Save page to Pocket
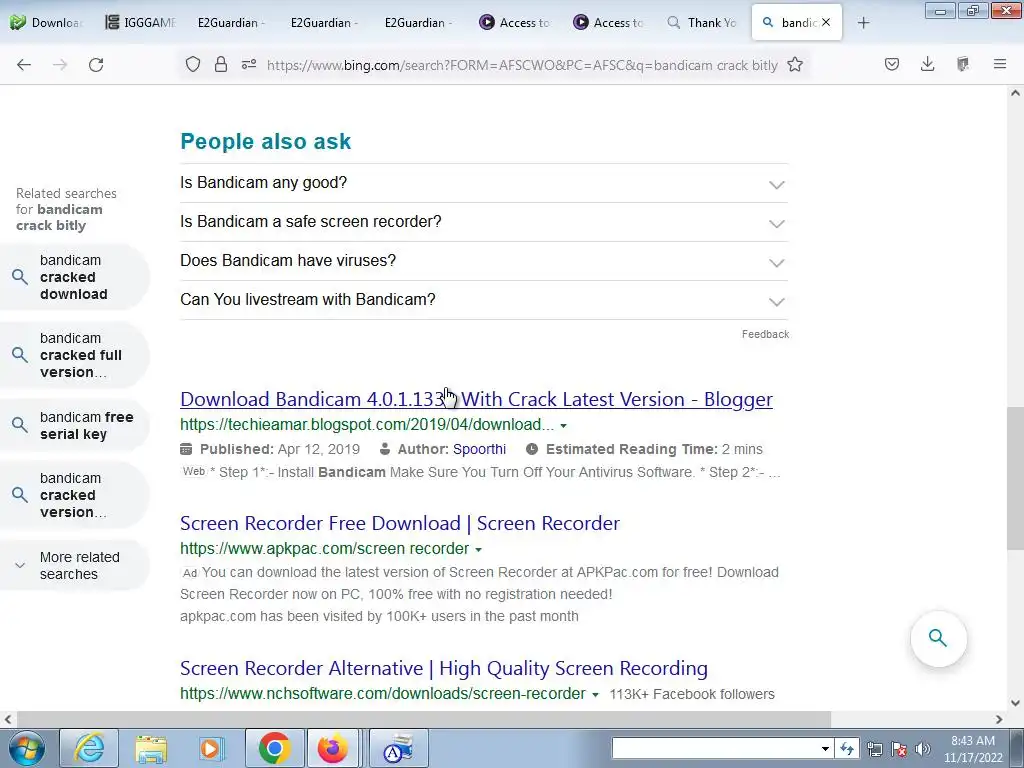The width and height of the screenshot is (1024, 768). point(892,64)
